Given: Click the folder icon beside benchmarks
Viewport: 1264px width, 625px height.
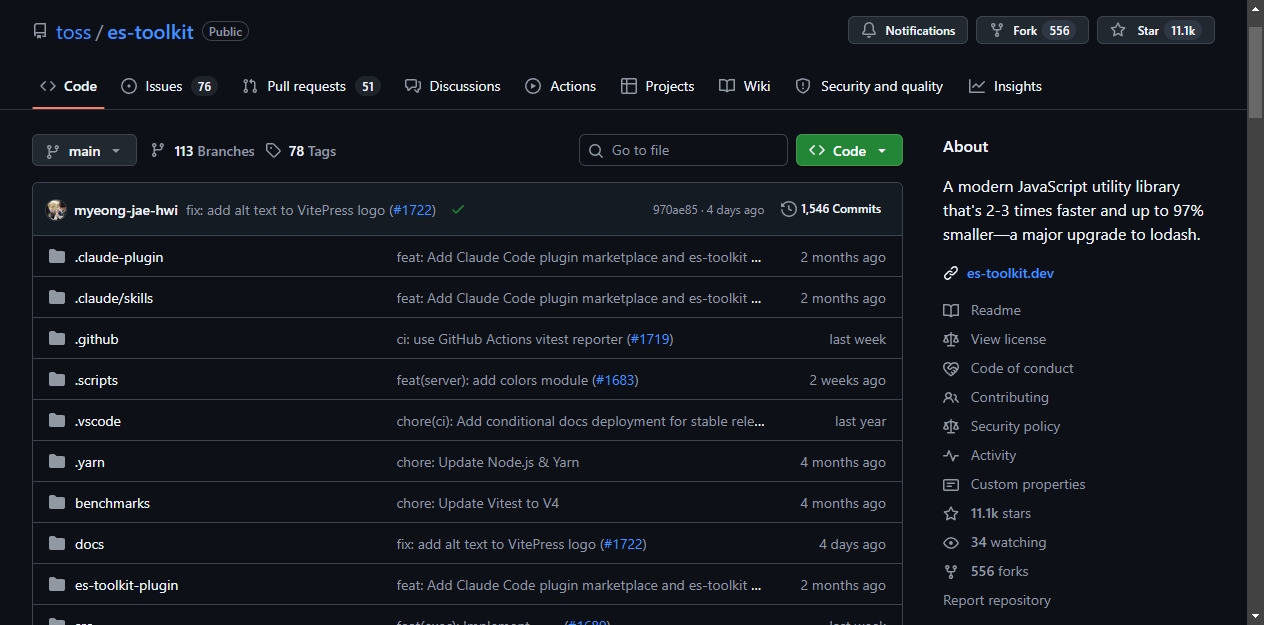Looking at the screenshot, I should (x=57, y=503).
